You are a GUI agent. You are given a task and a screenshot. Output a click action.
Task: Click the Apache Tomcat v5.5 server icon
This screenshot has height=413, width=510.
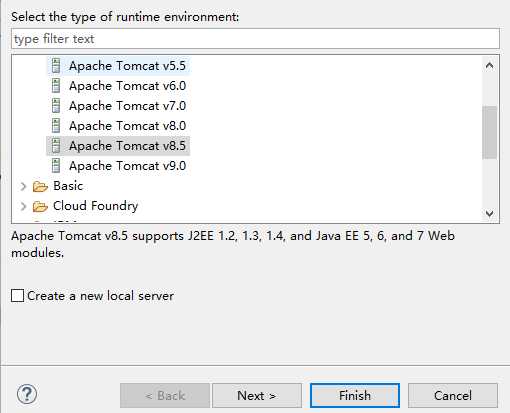(56, 66)
